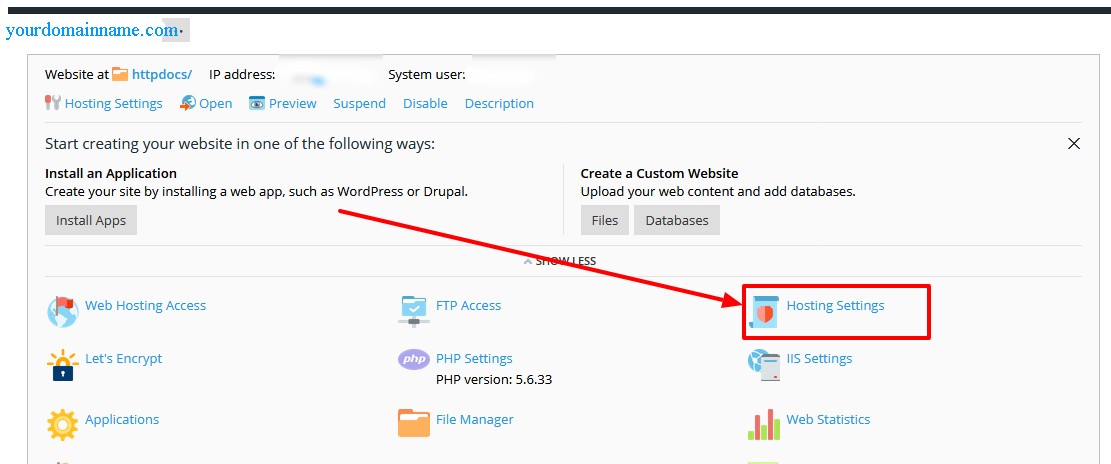Click the boxed Hosting Settings shield icon
The height and width of the screenshot is (464, 1111).
[764, 311]
